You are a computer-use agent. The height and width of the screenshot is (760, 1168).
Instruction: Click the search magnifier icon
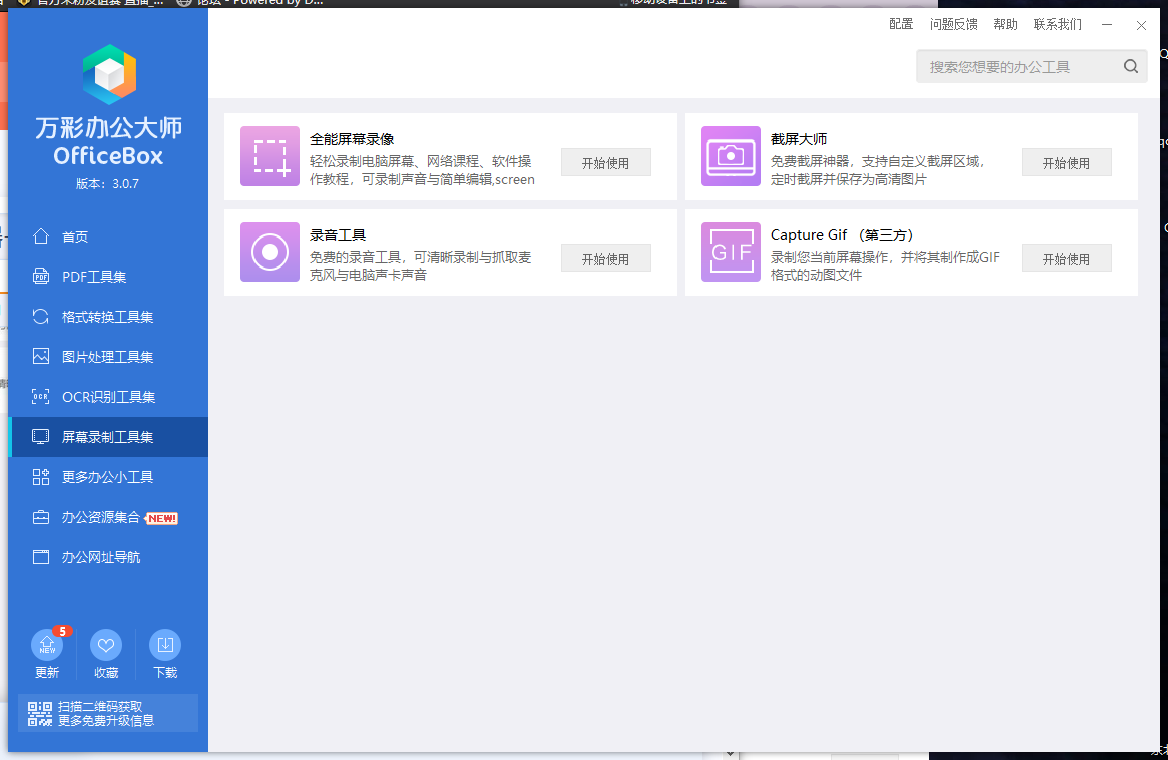coord(1131,66)
